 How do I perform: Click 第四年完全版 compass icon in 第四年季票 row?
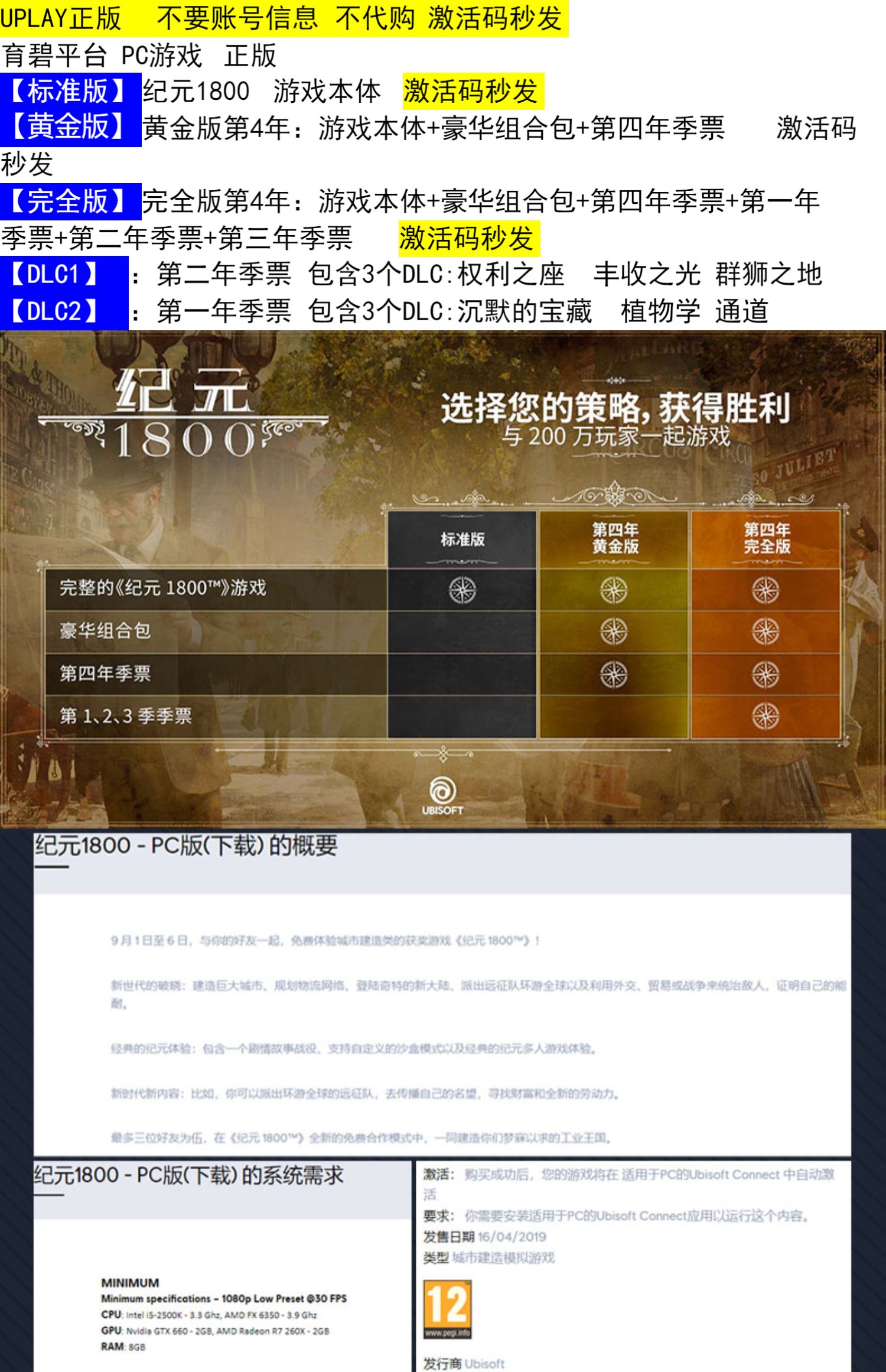point(766,675)
